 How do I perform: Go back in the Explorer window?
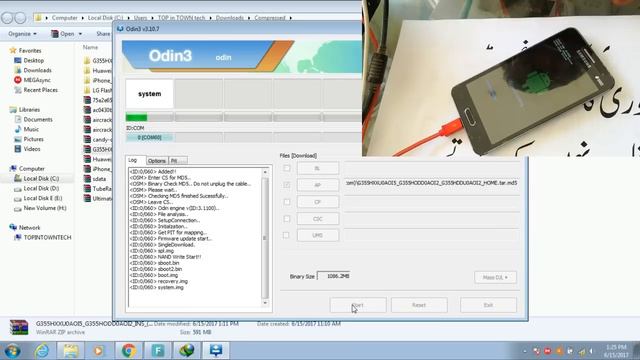pyautogui.click(x=7, y=18)
